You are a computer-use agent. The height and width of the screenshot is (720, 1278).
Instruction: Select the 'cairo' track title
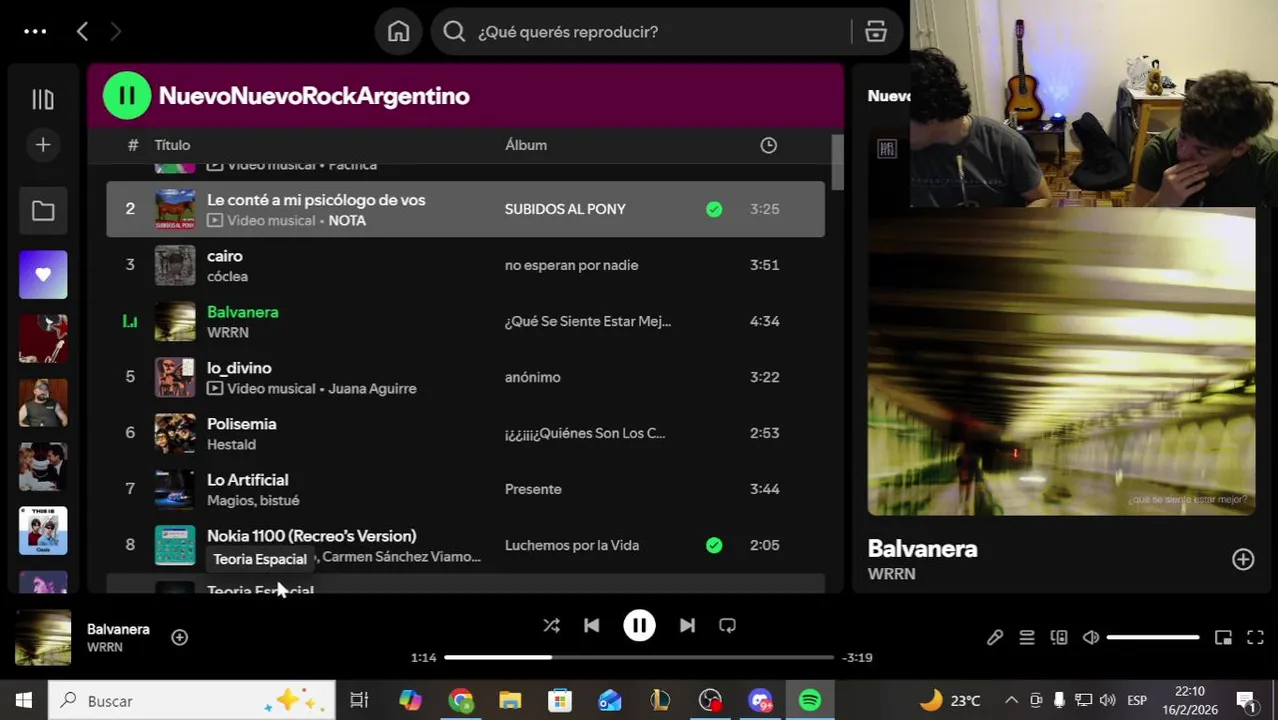tap(225, 256)
